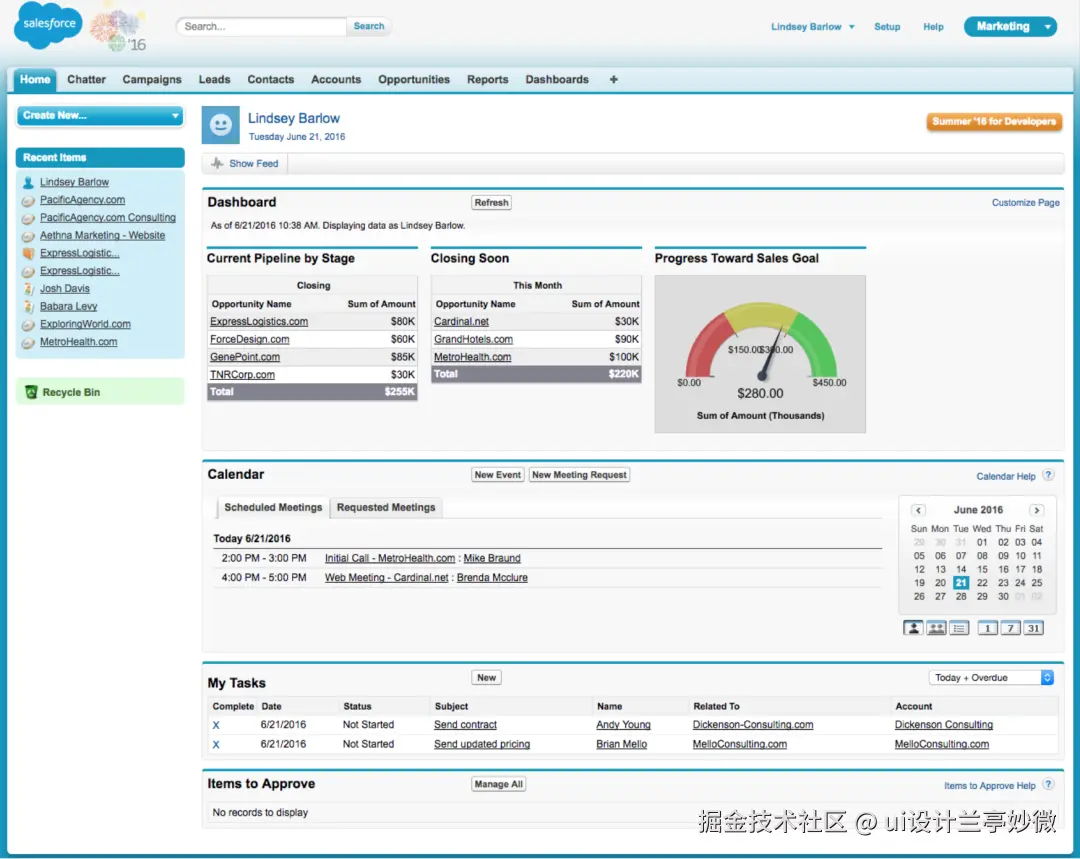Open the Reports tab

click(x=488, y=79)
